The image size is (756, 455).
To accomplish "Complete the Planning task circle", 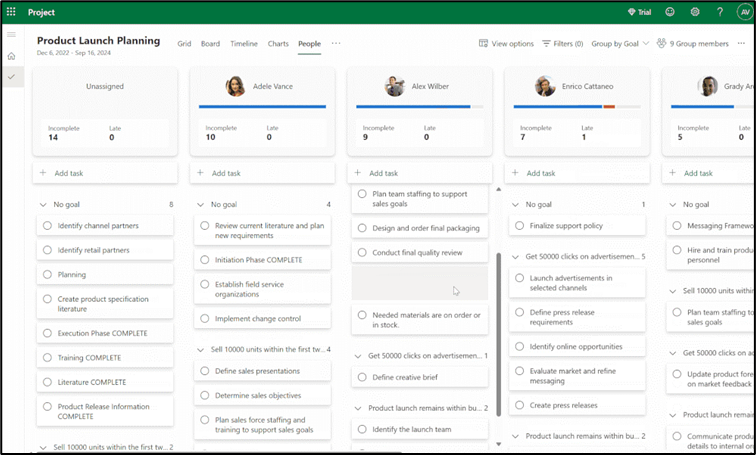I will [x=47, y=274].
